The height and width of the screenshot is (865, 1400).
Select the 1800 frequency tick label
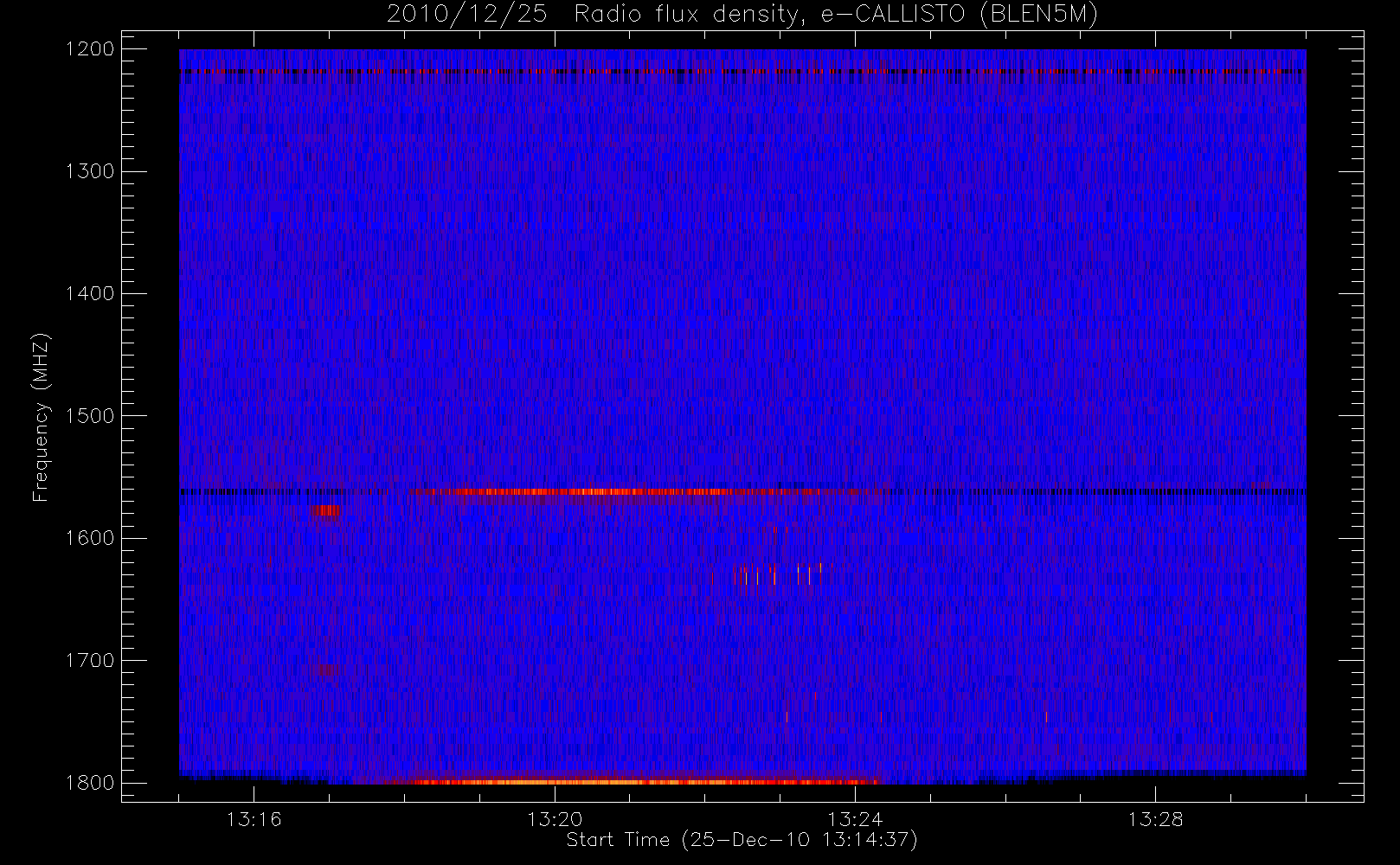click(x=90, y=783)
